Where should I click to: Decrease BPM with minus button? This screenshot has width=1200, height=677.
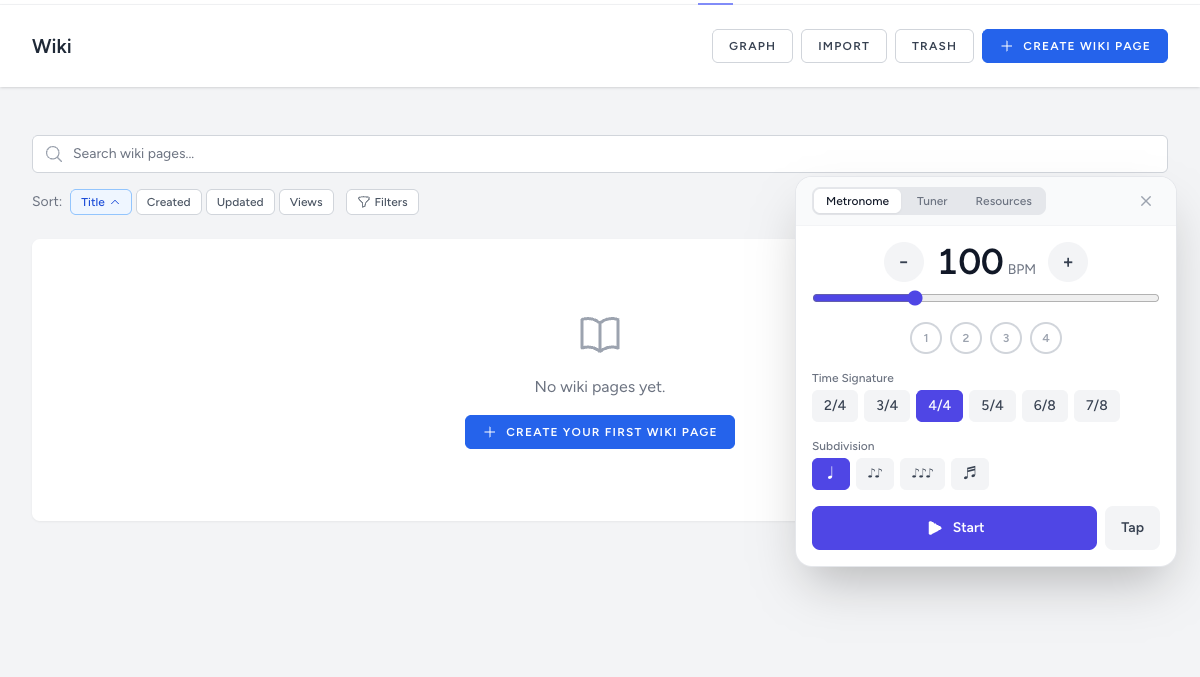(x=903, y=262)
